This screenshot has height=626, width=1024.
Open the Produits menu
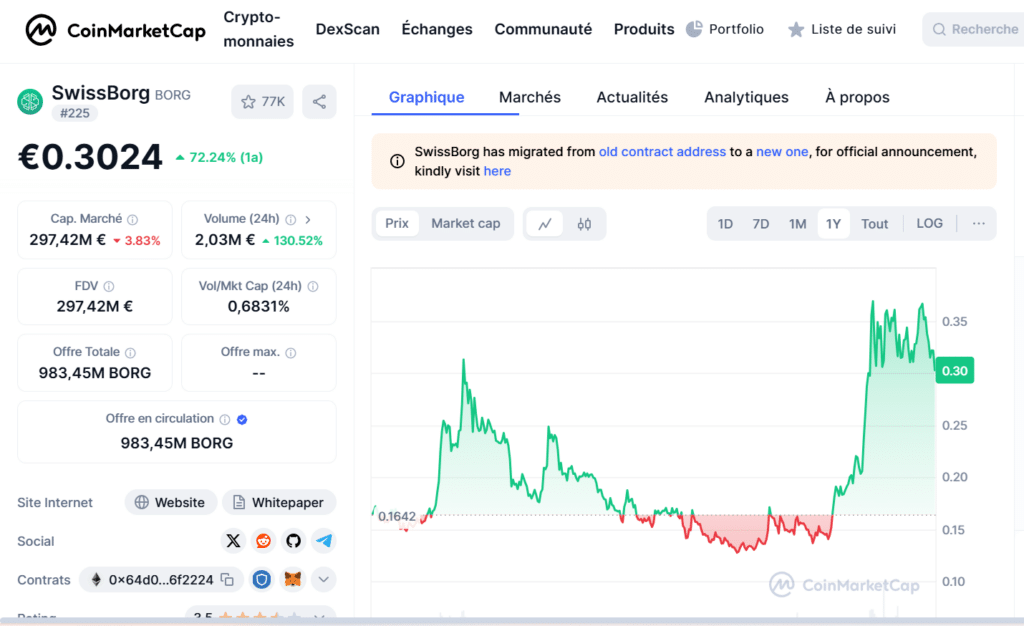coord(644,29)
